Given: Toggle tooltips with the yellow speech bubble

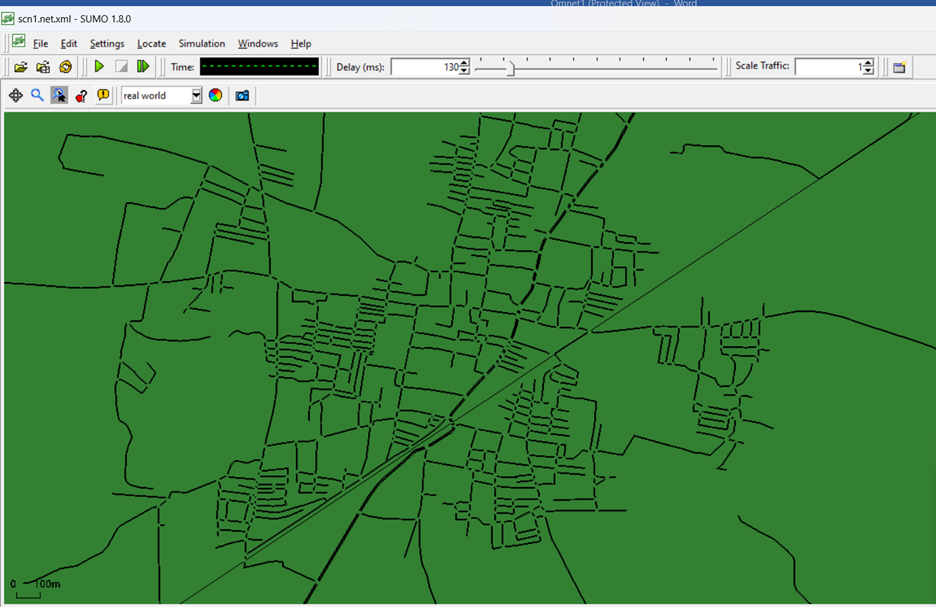Looking at the screenshot, I should (104, 96).
